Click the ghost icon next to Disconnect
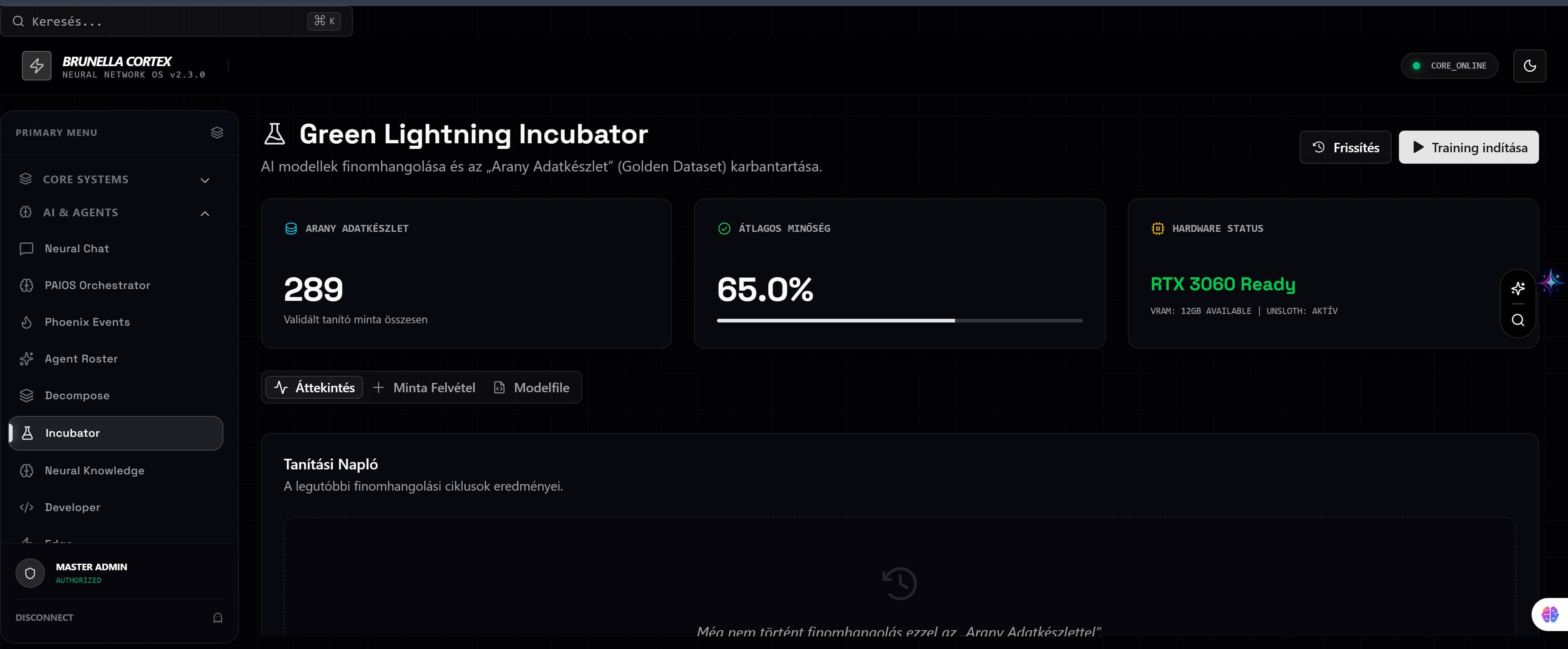 click(x=217, y=618)
